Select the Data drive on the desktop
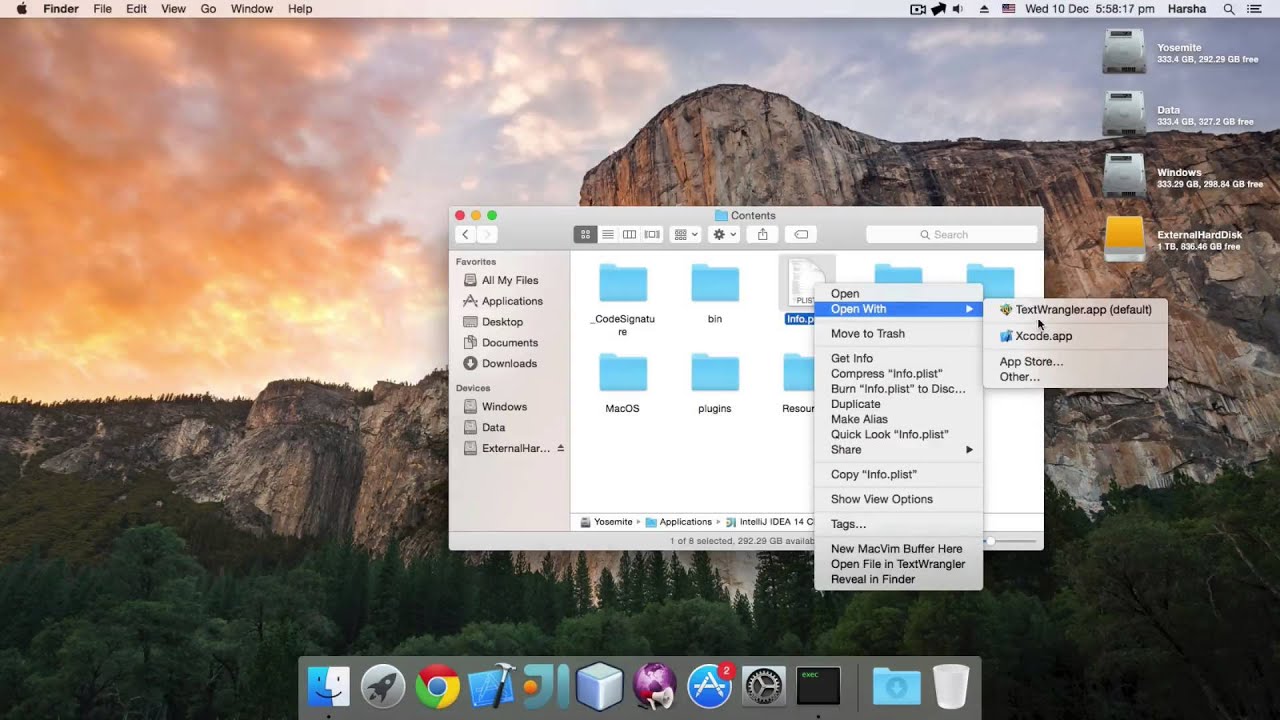1280x720 pixels. 1124,114
